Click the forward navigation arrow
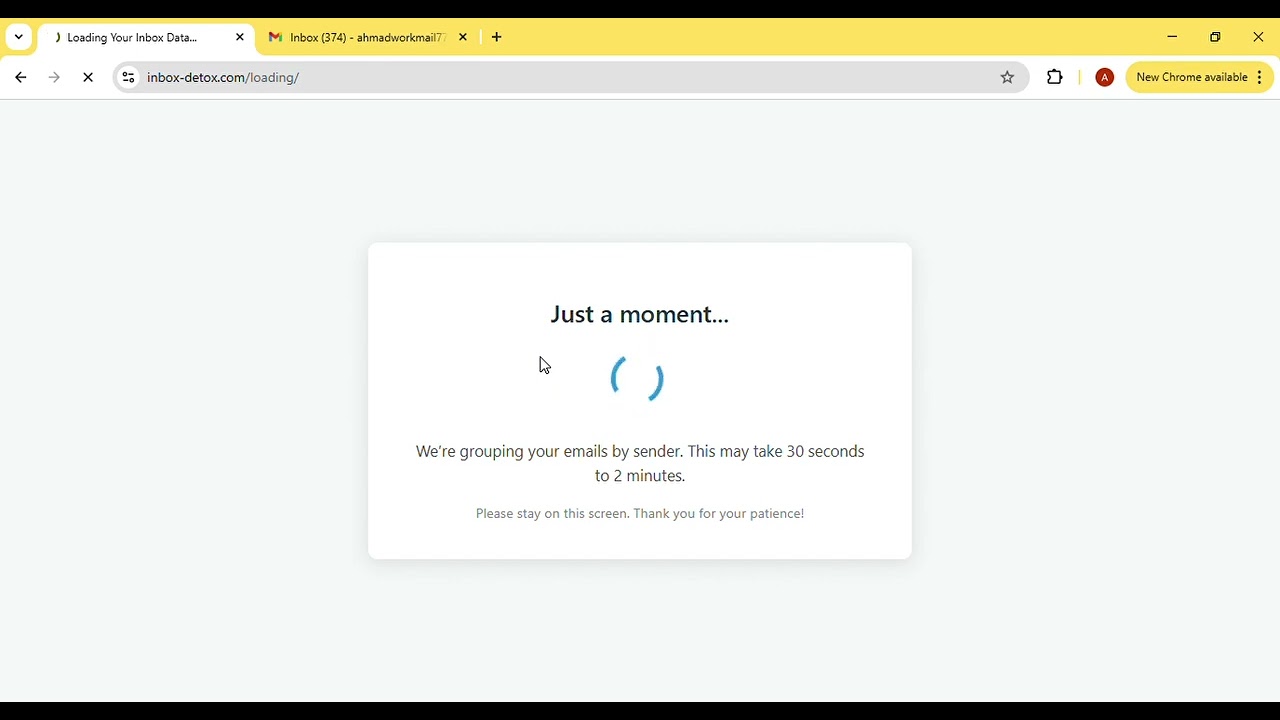Screen dimensions: 1280x720 click(x=55, y=78)
